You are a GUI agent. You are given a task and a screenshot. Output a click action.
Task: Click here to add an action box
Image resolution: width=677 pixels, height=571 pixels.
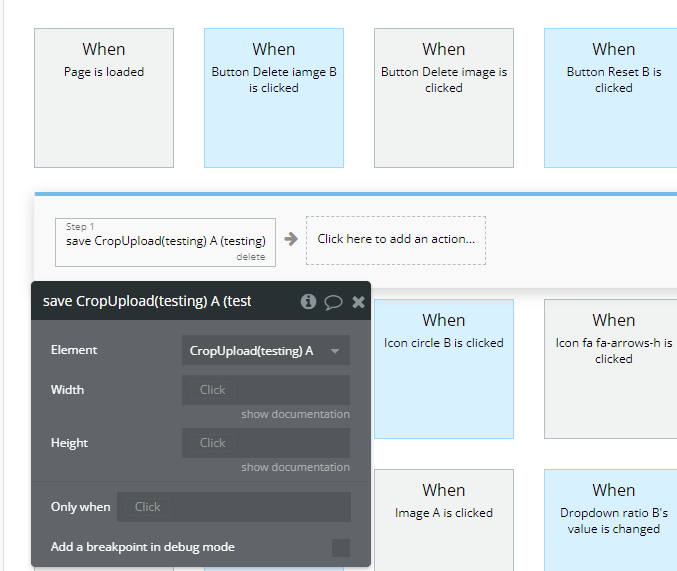(x=396, y=240)
